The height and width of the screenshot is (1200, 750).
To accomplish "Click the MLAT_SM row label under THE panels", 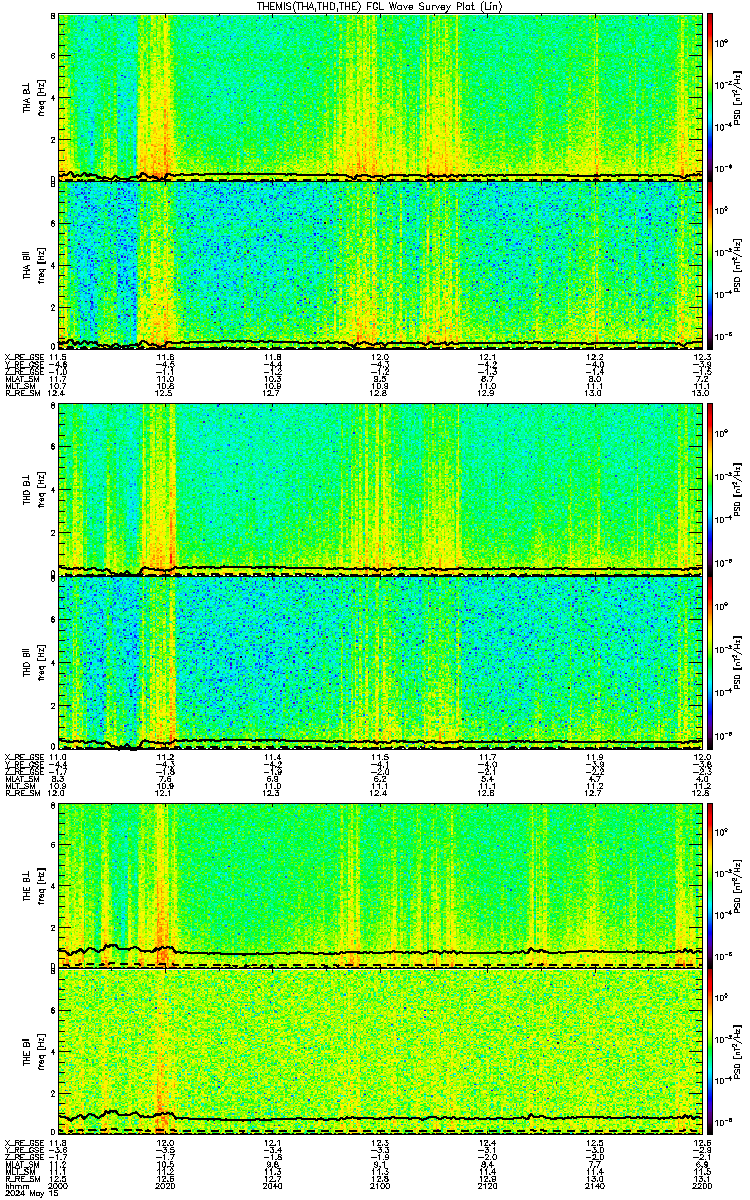I will coord(20,1164).
